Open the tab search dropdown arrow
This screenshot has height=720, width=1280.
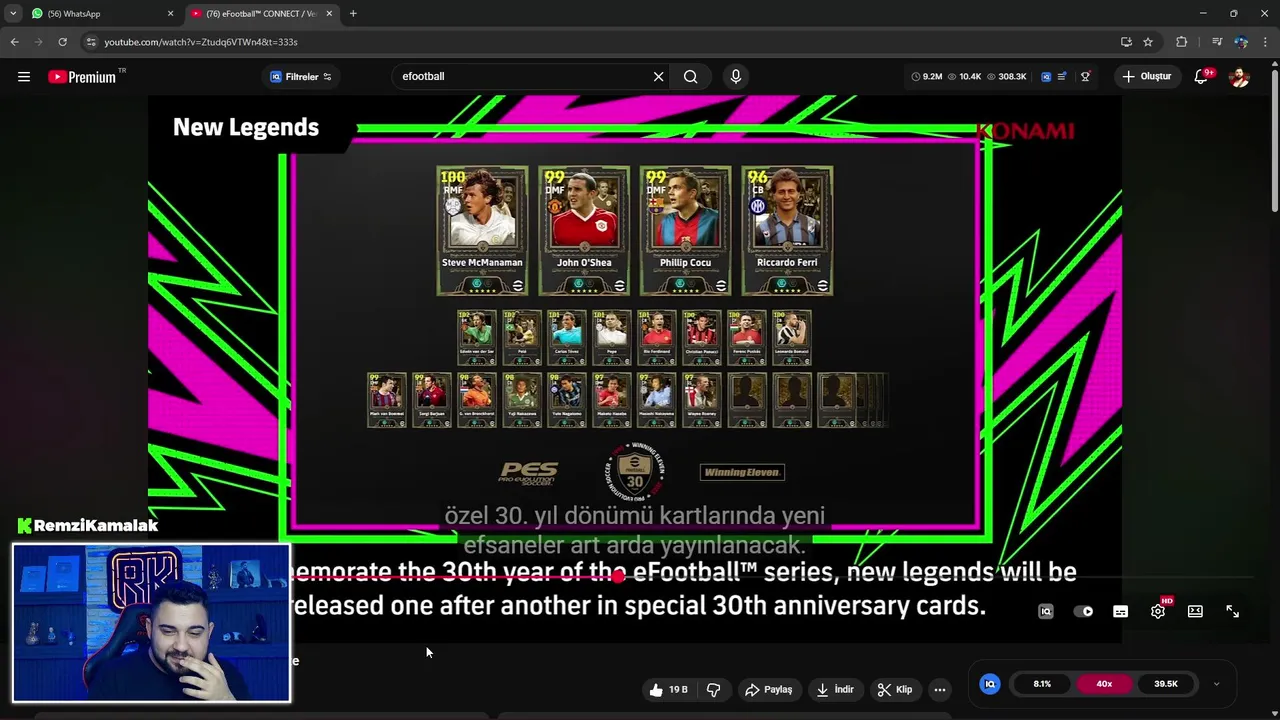pyautogui.click(x=13, y=14)
